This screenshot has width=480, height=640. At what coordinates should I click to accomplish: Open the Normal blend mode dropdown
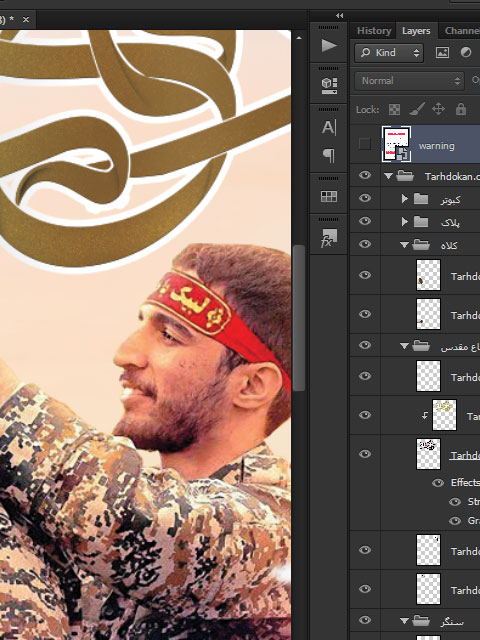409,81
